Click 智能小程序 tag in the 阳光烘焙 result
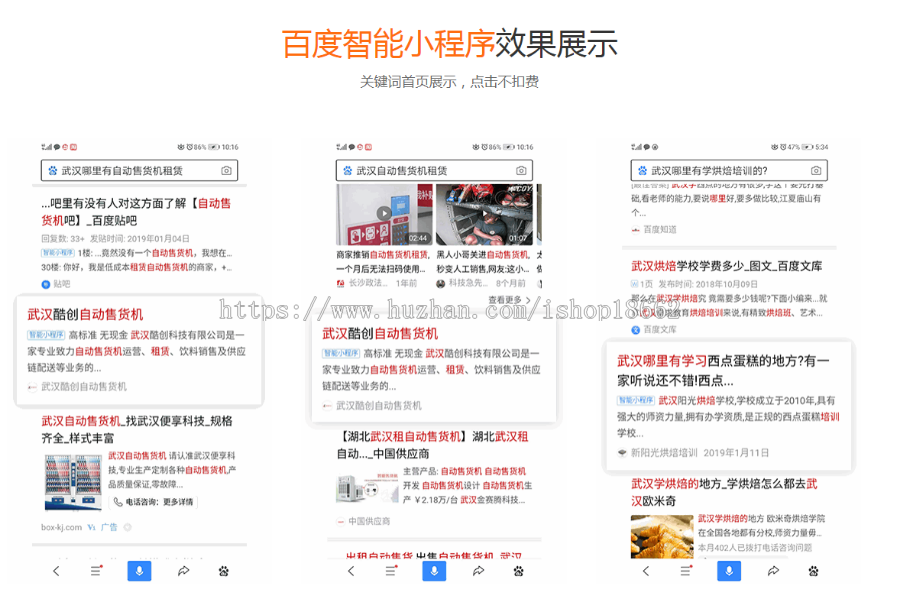Screen dimensions: 900x615 coord(636,400)
